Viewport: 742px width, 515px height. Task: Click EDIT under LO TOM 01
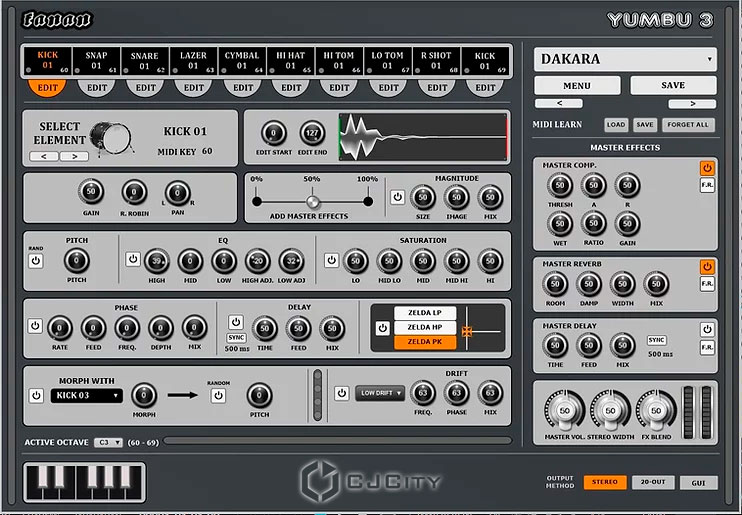tap(388, 88)
